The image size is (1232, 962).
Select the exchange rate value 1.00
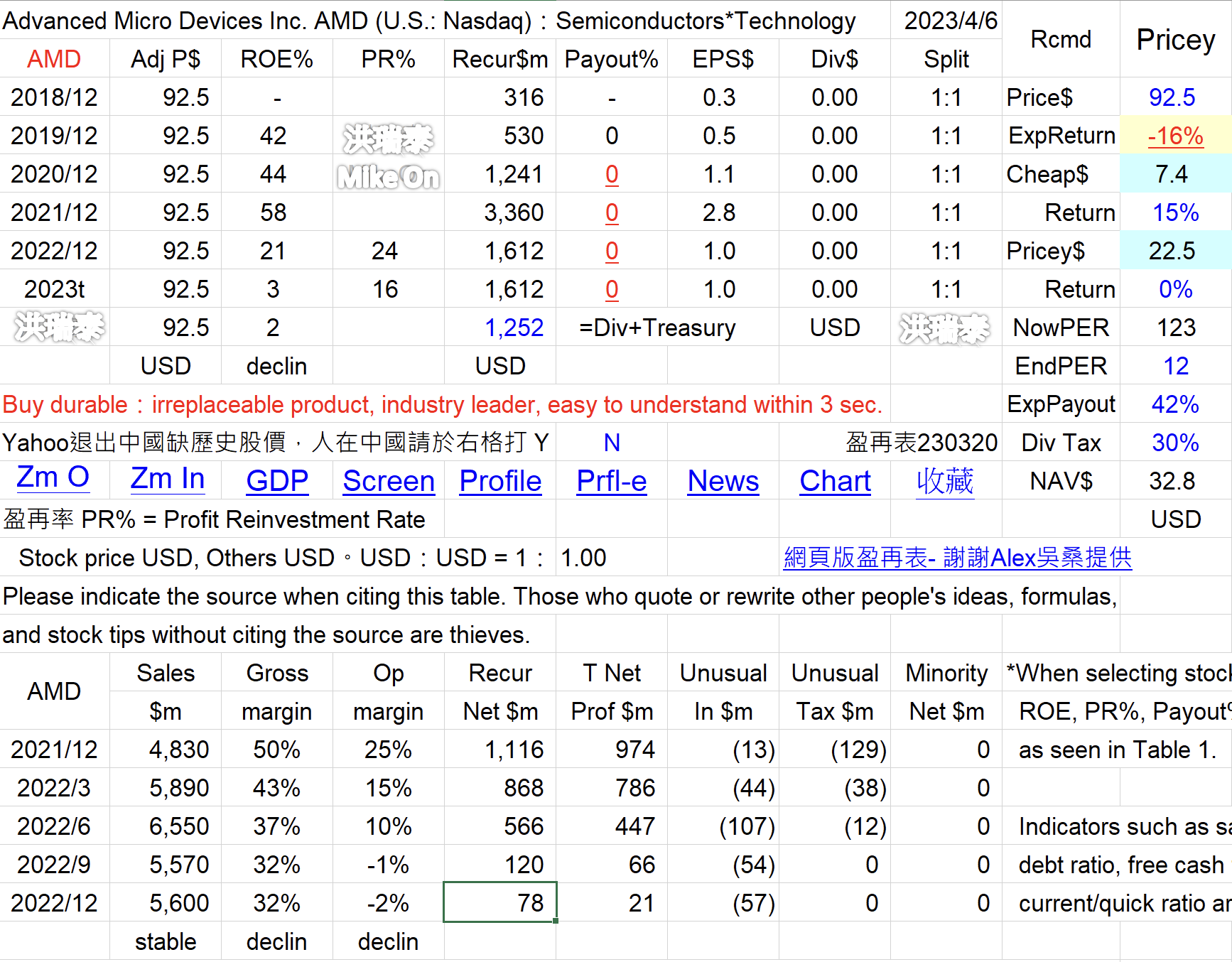(583, 558)
